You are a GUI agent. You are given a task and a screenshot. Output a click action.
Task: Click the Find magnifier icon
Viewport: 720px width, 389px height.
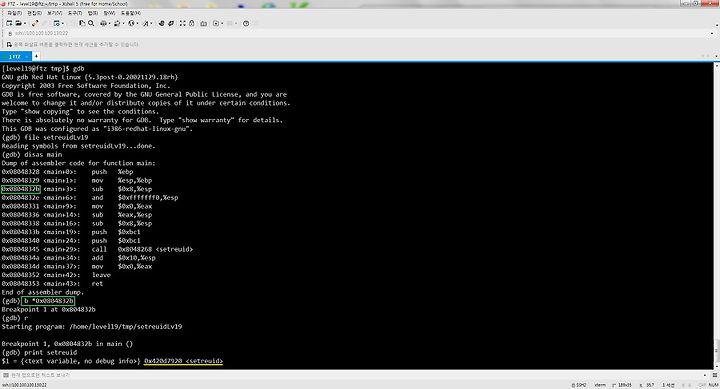coord(91,23)
